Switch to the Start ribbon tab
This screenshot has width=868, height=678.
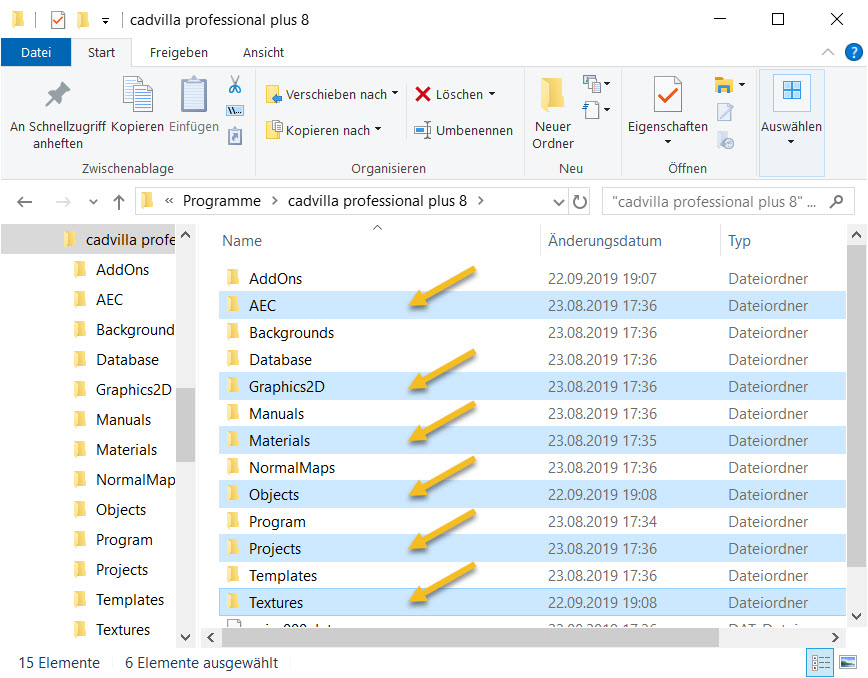(x=101, y=53)
